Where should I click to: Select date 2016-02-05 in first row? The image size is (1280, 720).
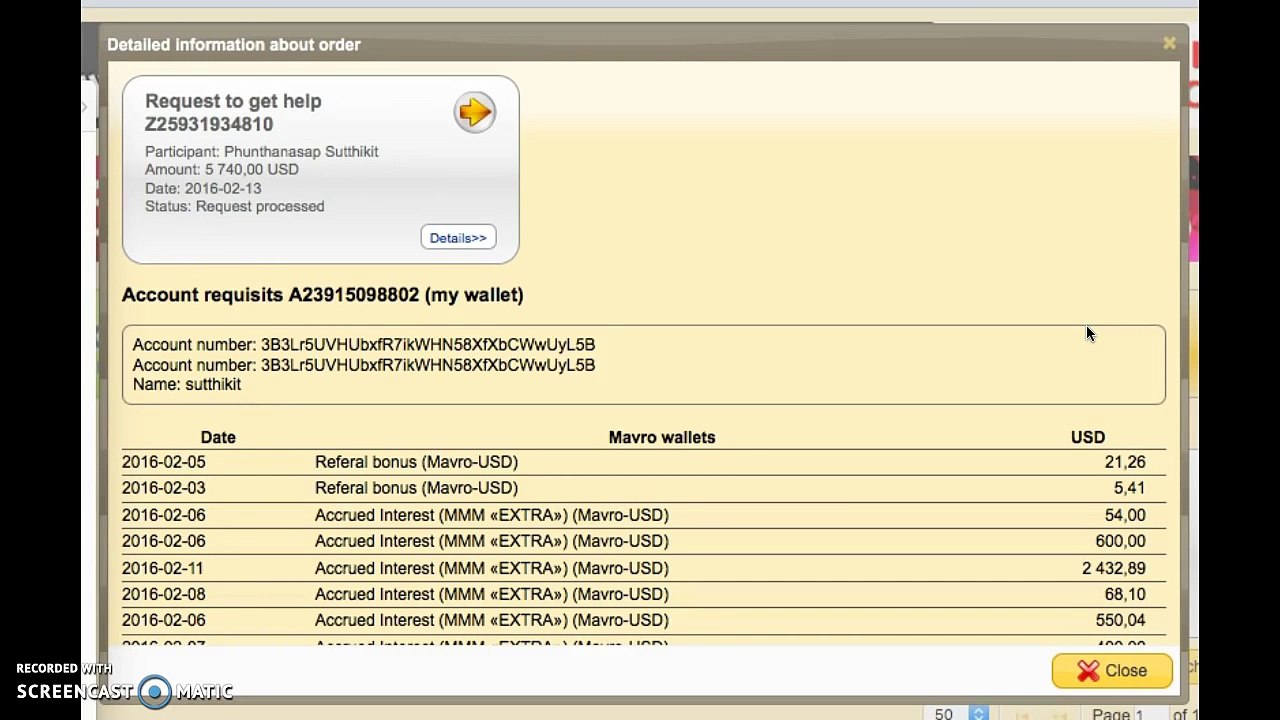tap(164, 462)
